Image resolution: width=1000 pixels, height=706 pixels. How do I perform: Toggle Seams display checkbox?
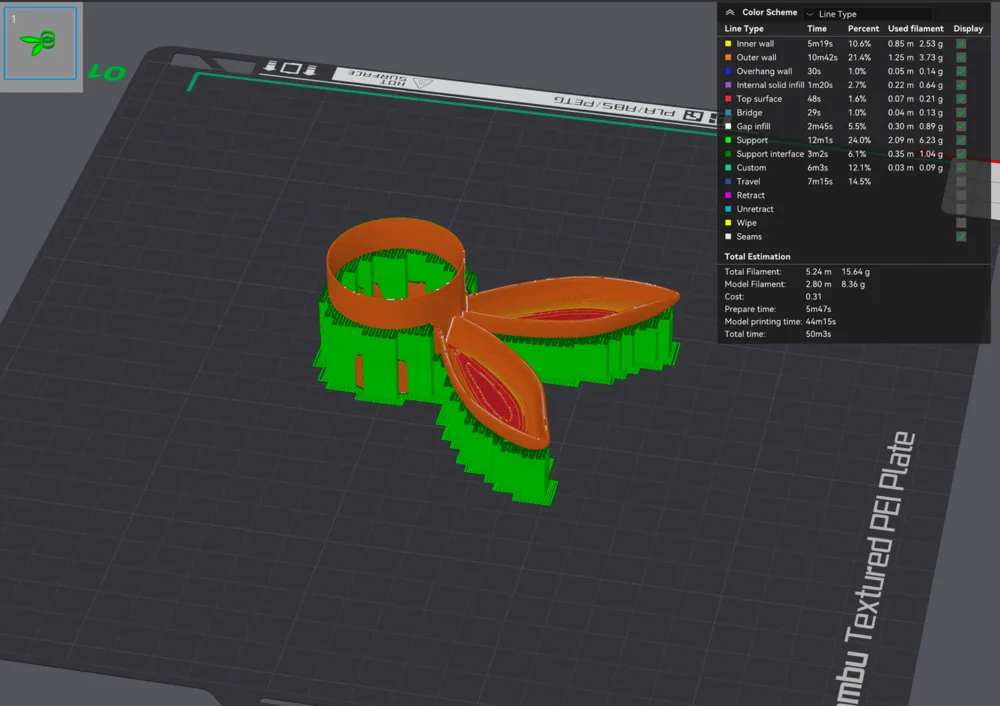(x=961, y=237)
